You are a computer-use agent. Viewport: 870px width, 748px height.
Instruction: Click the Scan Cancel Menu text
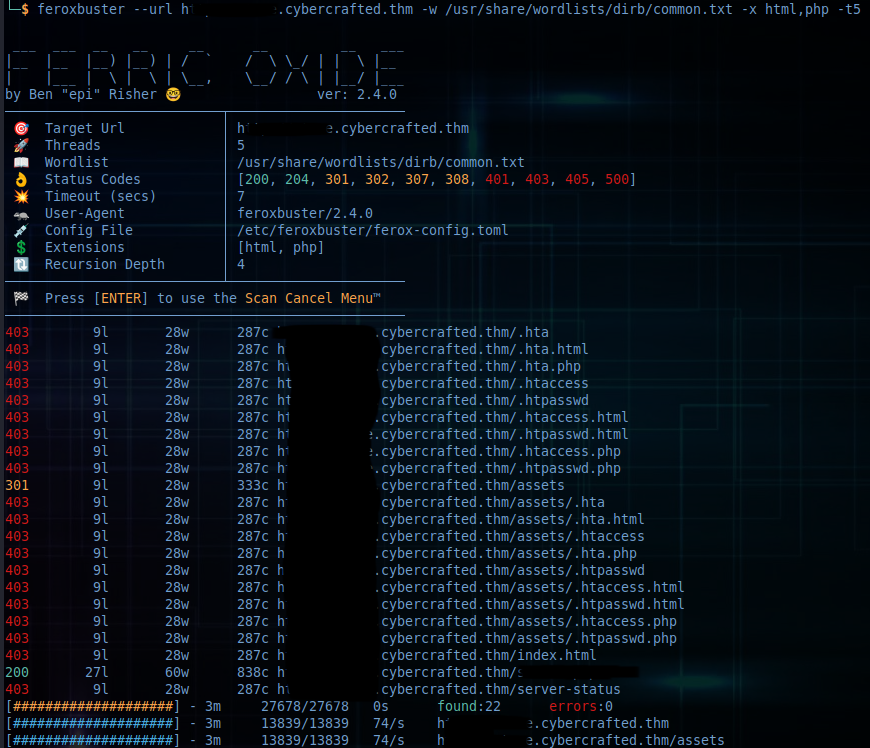coord(312,298)
